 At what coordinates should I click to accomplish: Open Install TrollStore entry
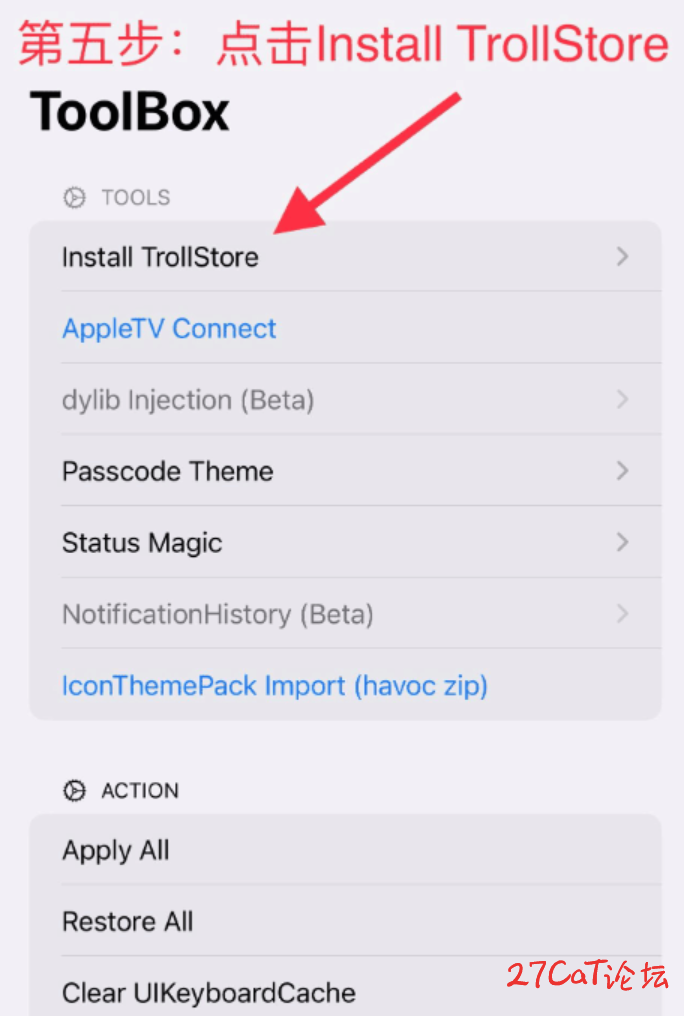(345, 257)
